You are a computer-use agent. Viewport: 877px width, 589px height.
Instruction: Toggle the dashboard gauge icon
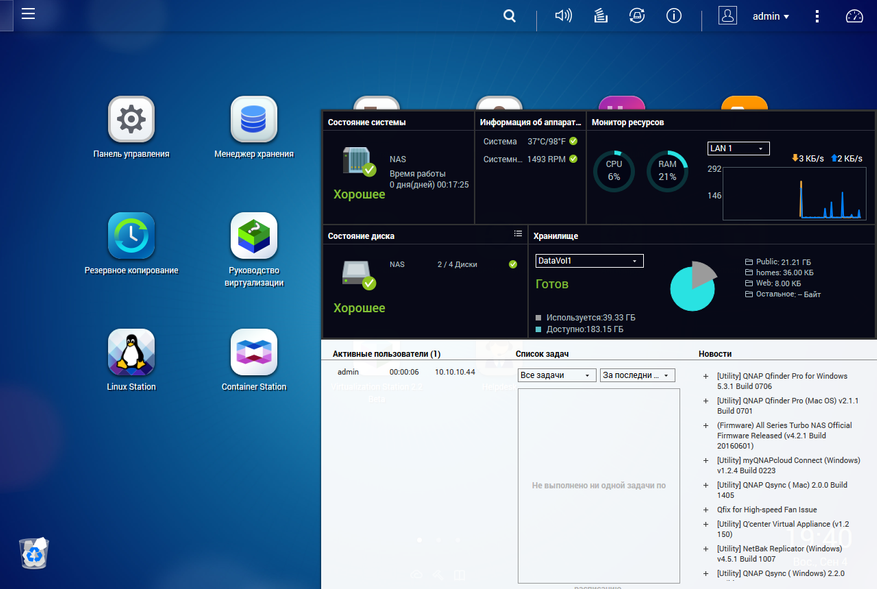(854, 16)
